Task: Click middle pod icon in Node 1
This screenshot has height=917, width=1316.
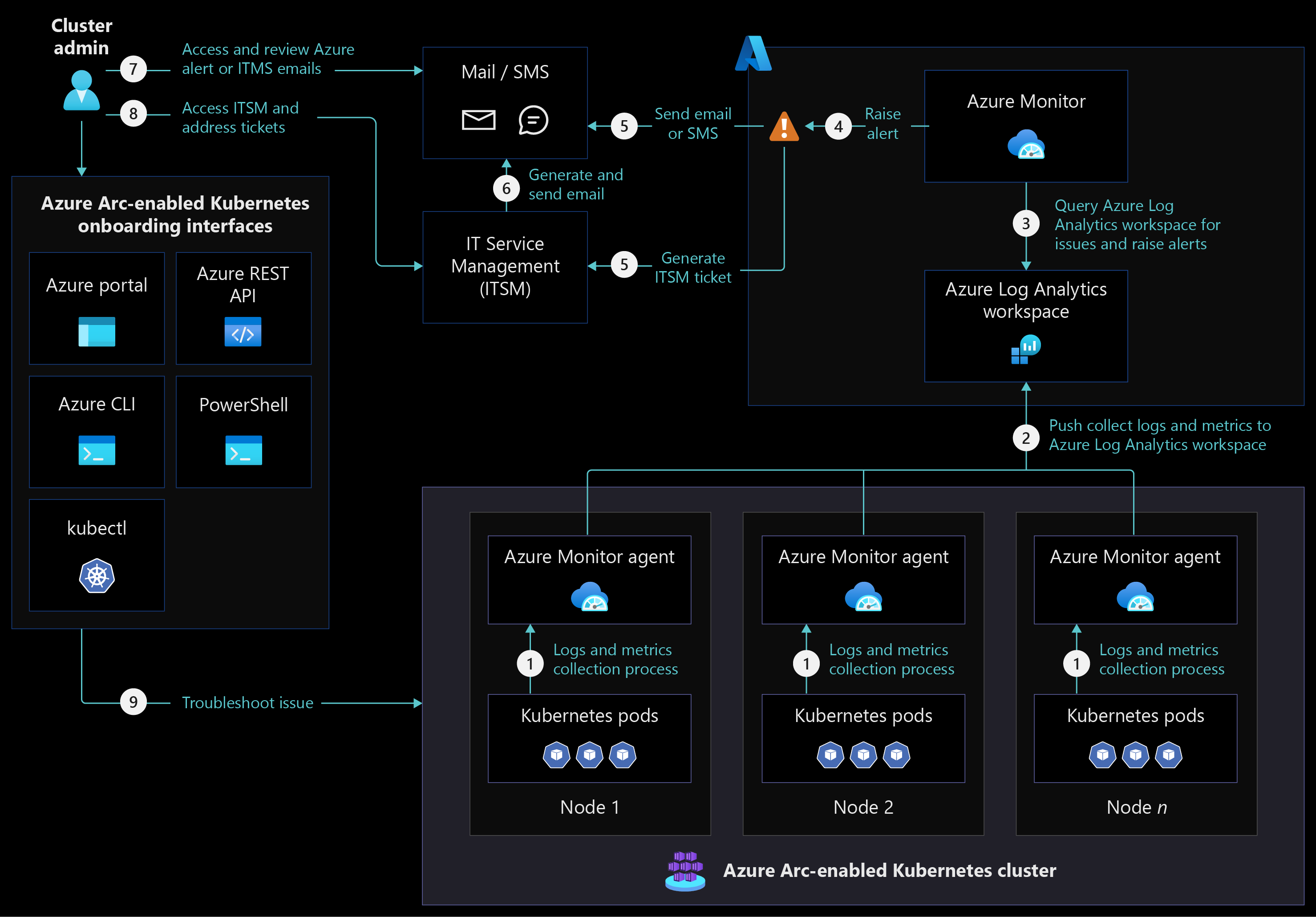Action: (590, 755)
